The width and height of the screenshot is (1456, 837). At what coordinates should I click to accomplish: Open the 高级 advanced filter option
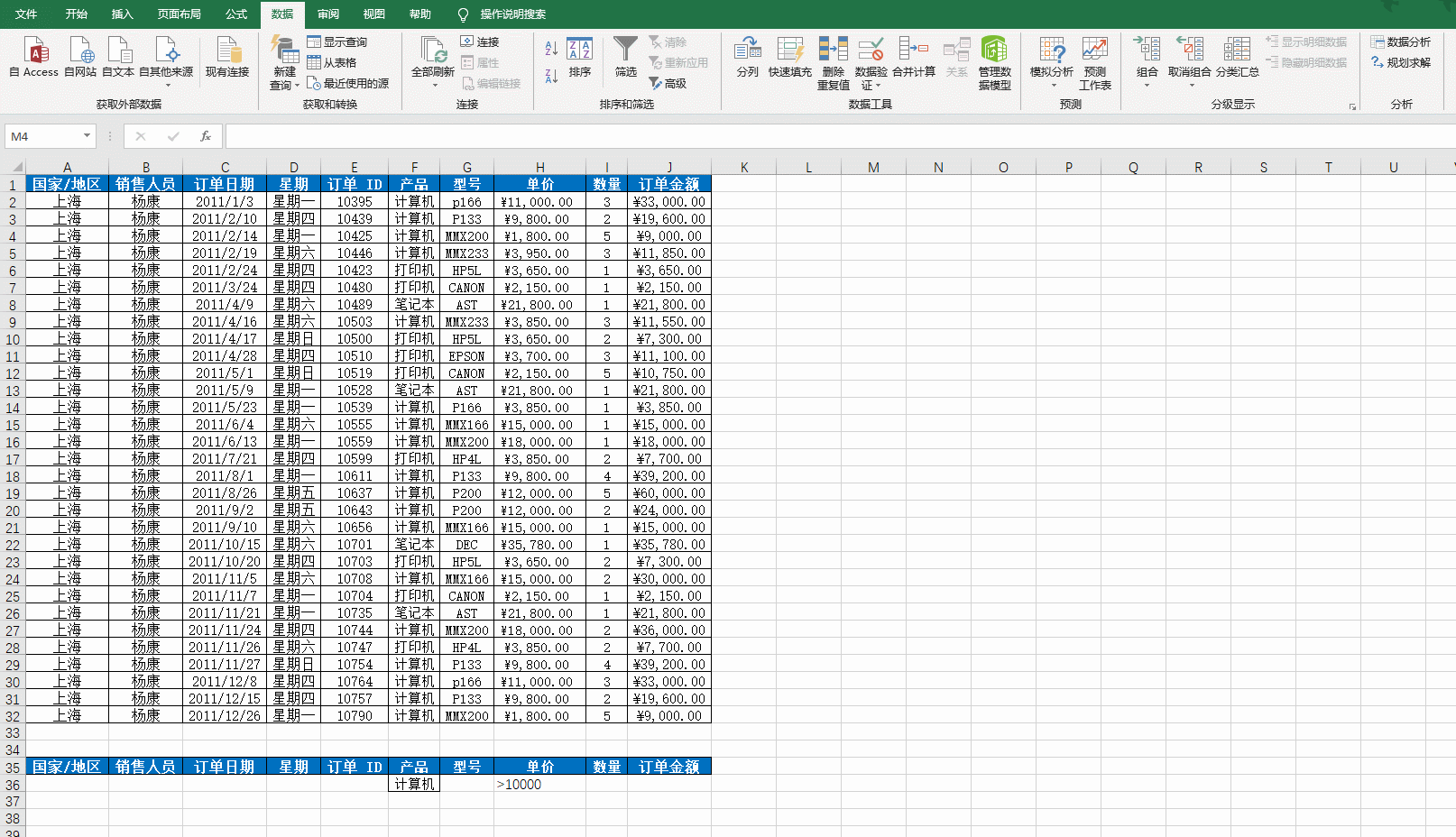click(x=668, y=83)
